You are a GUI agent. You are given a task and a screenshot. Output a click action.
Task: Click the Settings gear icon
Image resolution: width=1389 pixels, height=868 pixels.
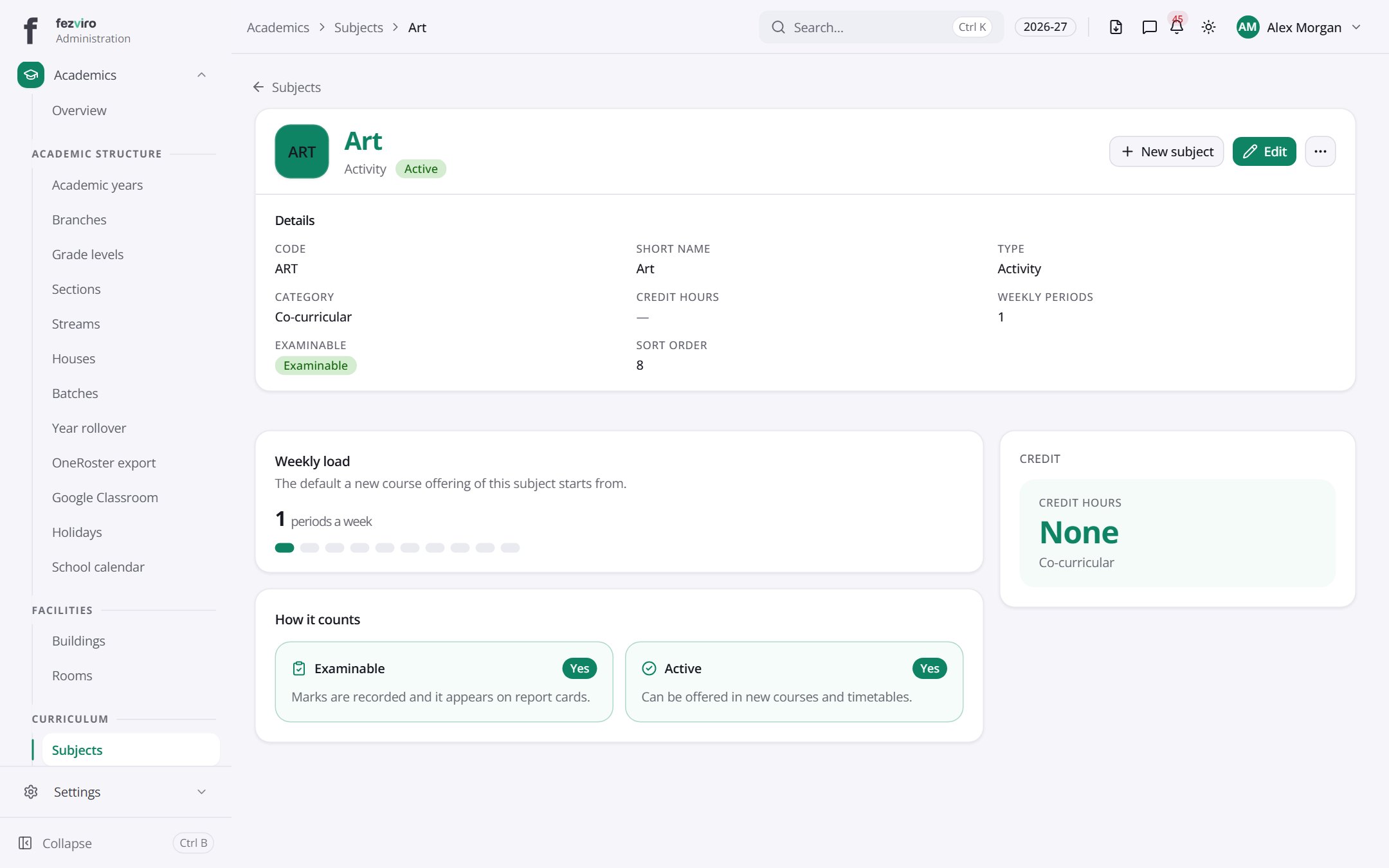[x=31, y=791]
